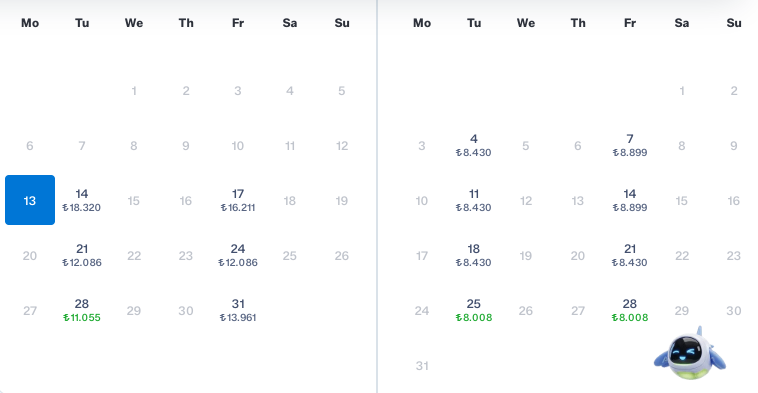Pick right calendar 21 at ₺8.430
The image size is (758, 393).
(630, 255)
